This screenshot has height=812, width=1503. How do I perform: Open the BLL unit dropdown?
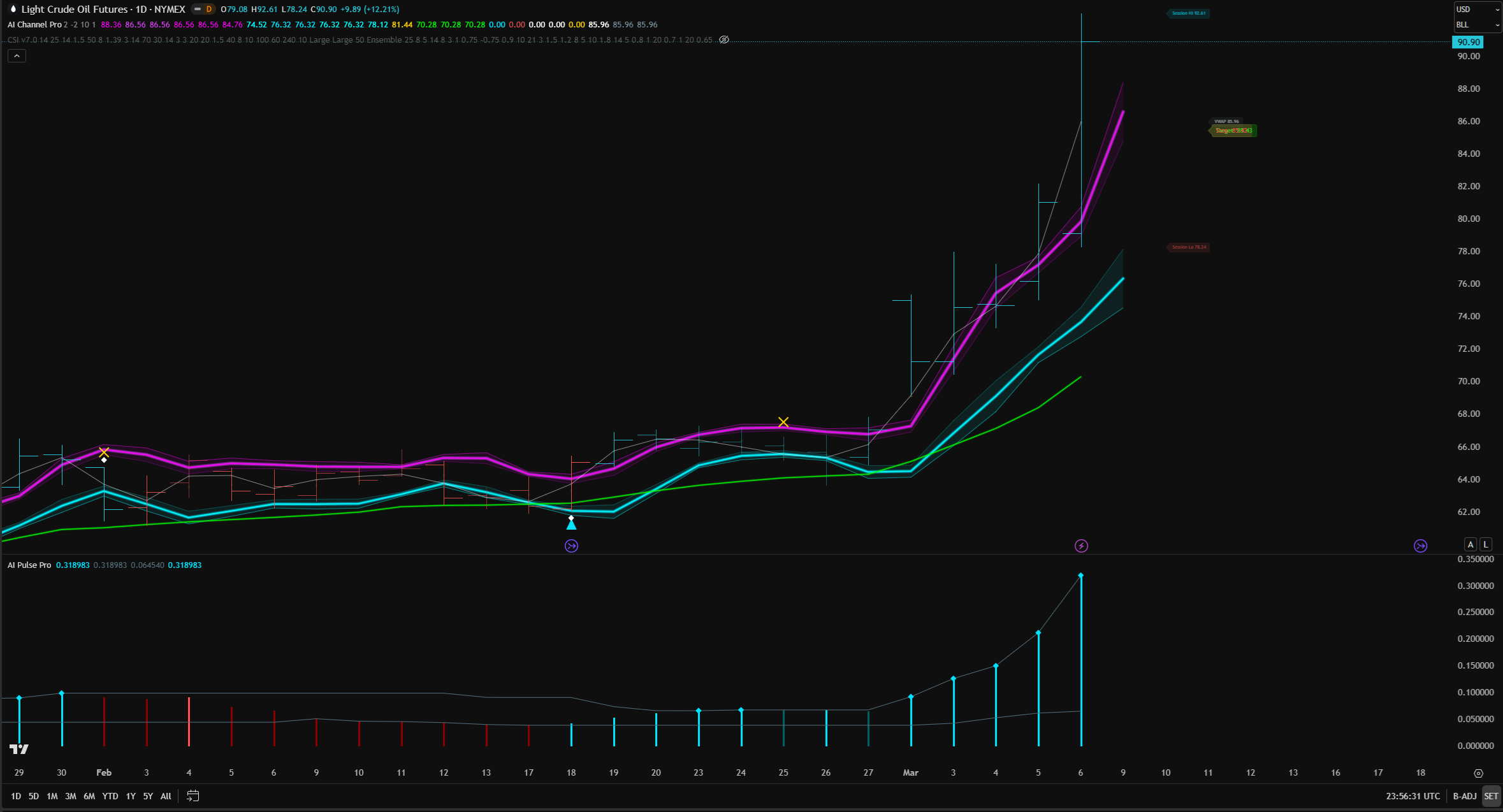(x=1477, y=24)
